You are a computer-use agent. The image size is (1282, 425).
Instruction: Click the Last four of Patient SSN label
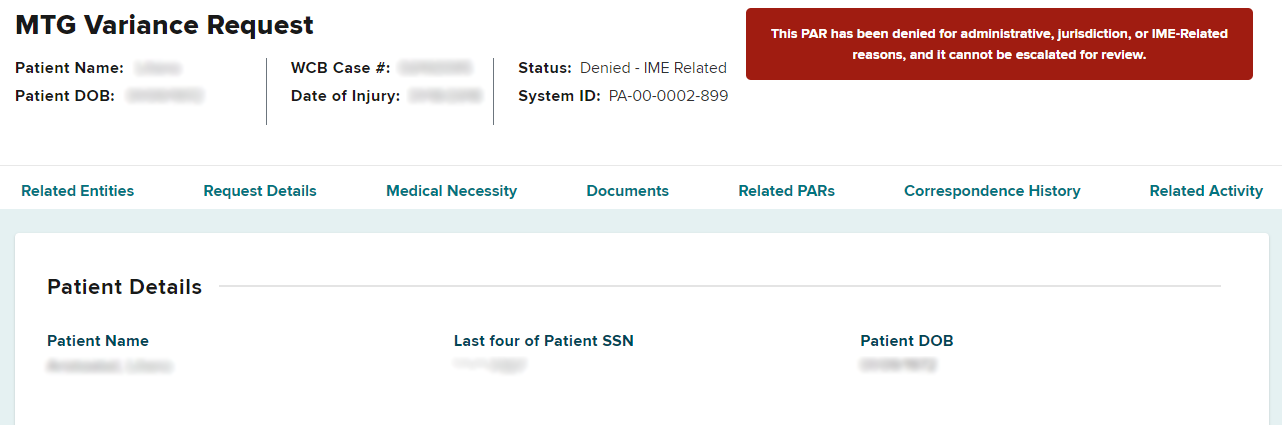point(543,341)
